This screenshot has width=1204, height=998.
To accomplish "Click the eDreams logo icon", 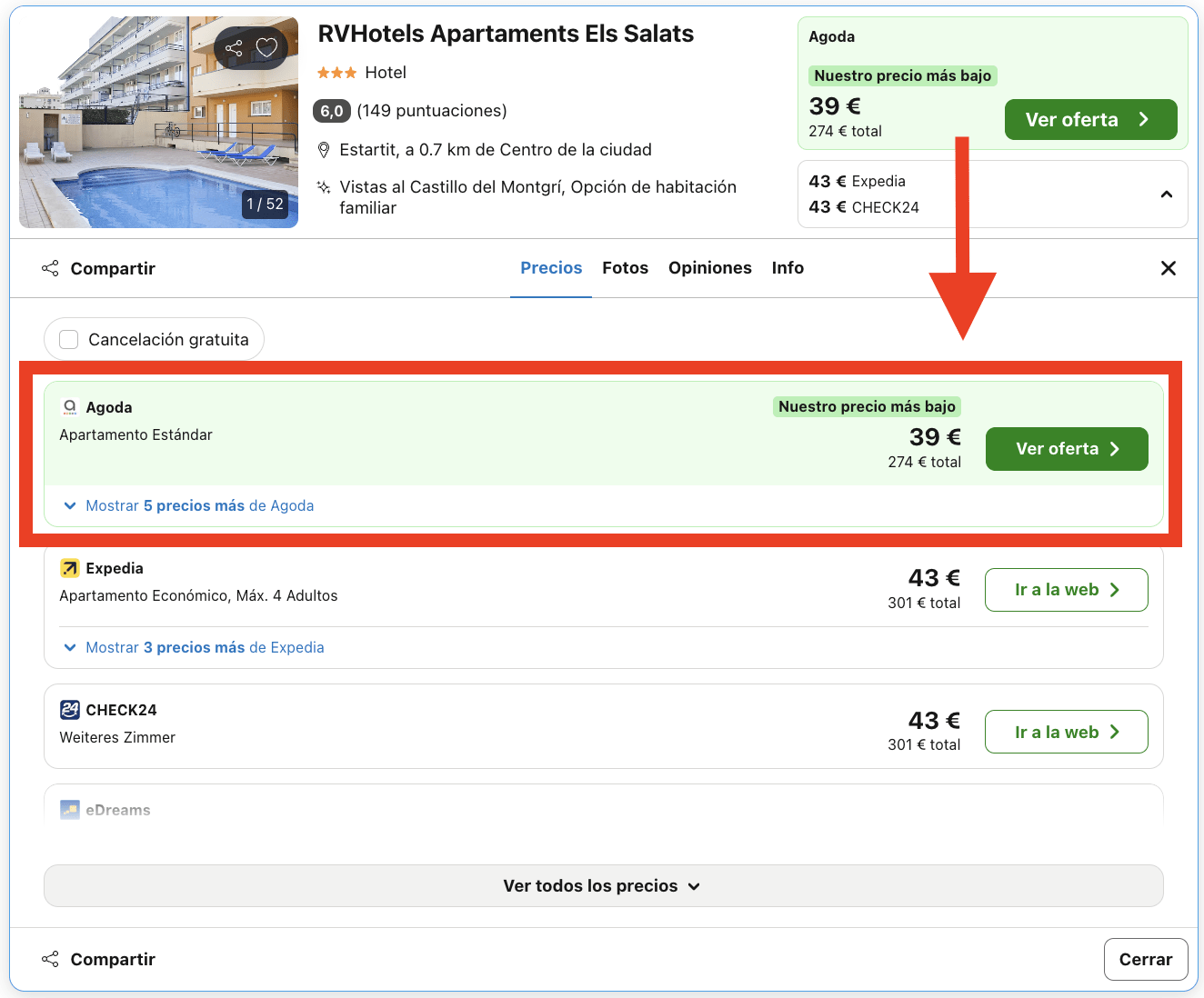I will (x=70, y=810).
